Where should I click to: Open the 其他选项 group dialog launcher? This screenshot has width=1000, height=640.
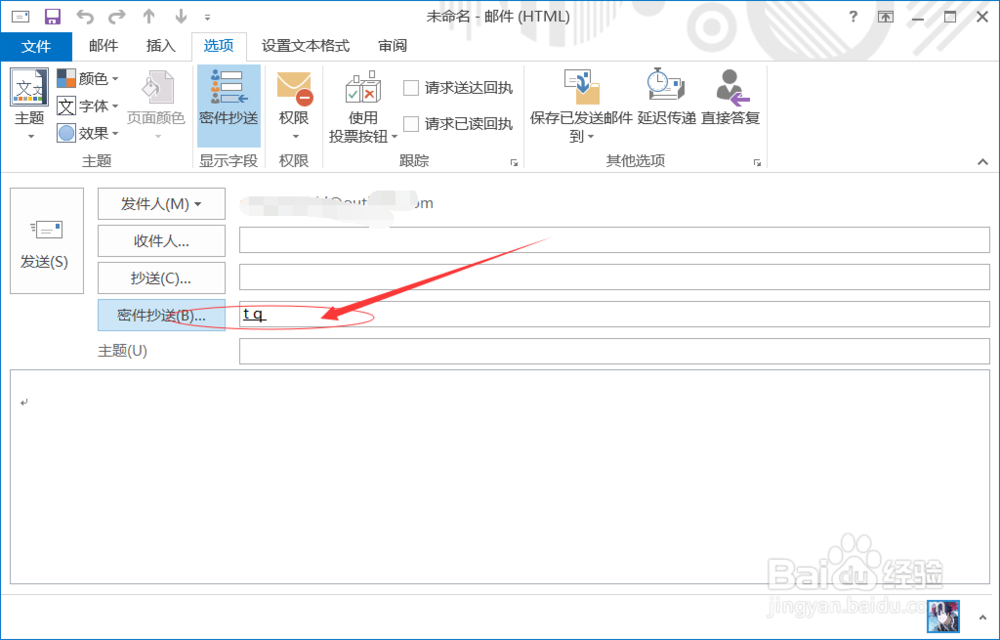point(757,163)
